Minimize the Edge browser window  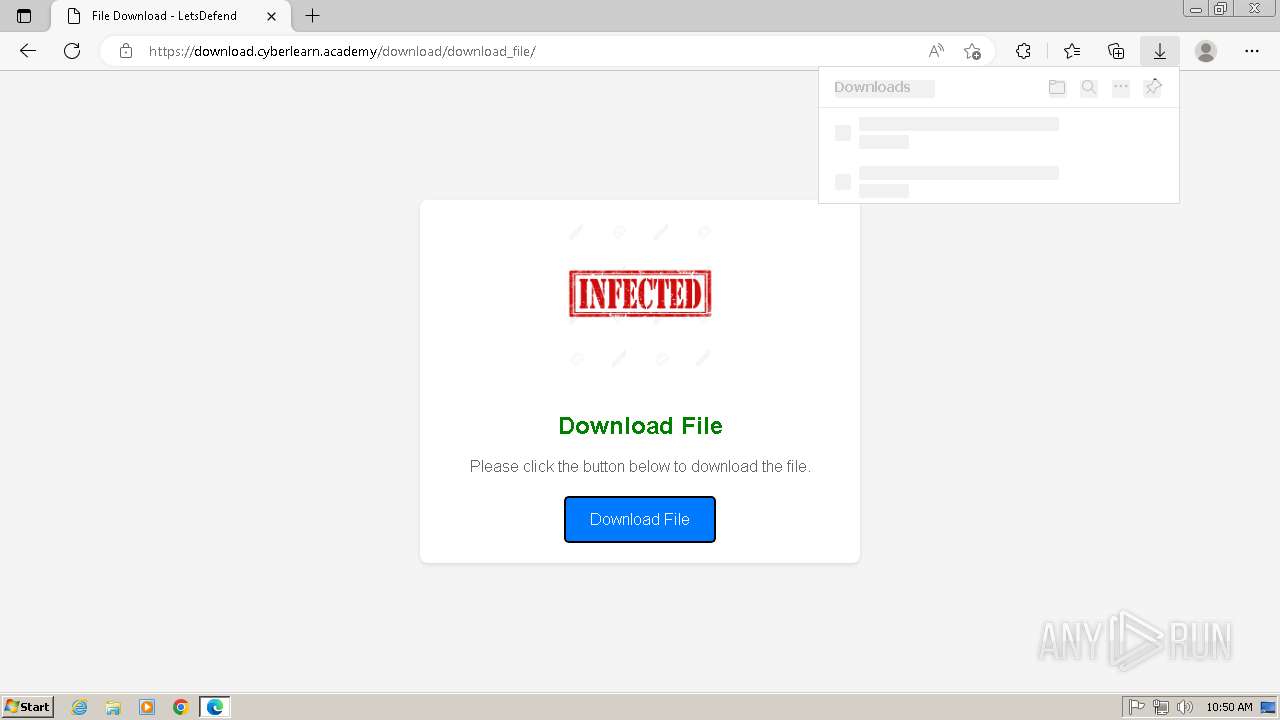[1196, 9]
